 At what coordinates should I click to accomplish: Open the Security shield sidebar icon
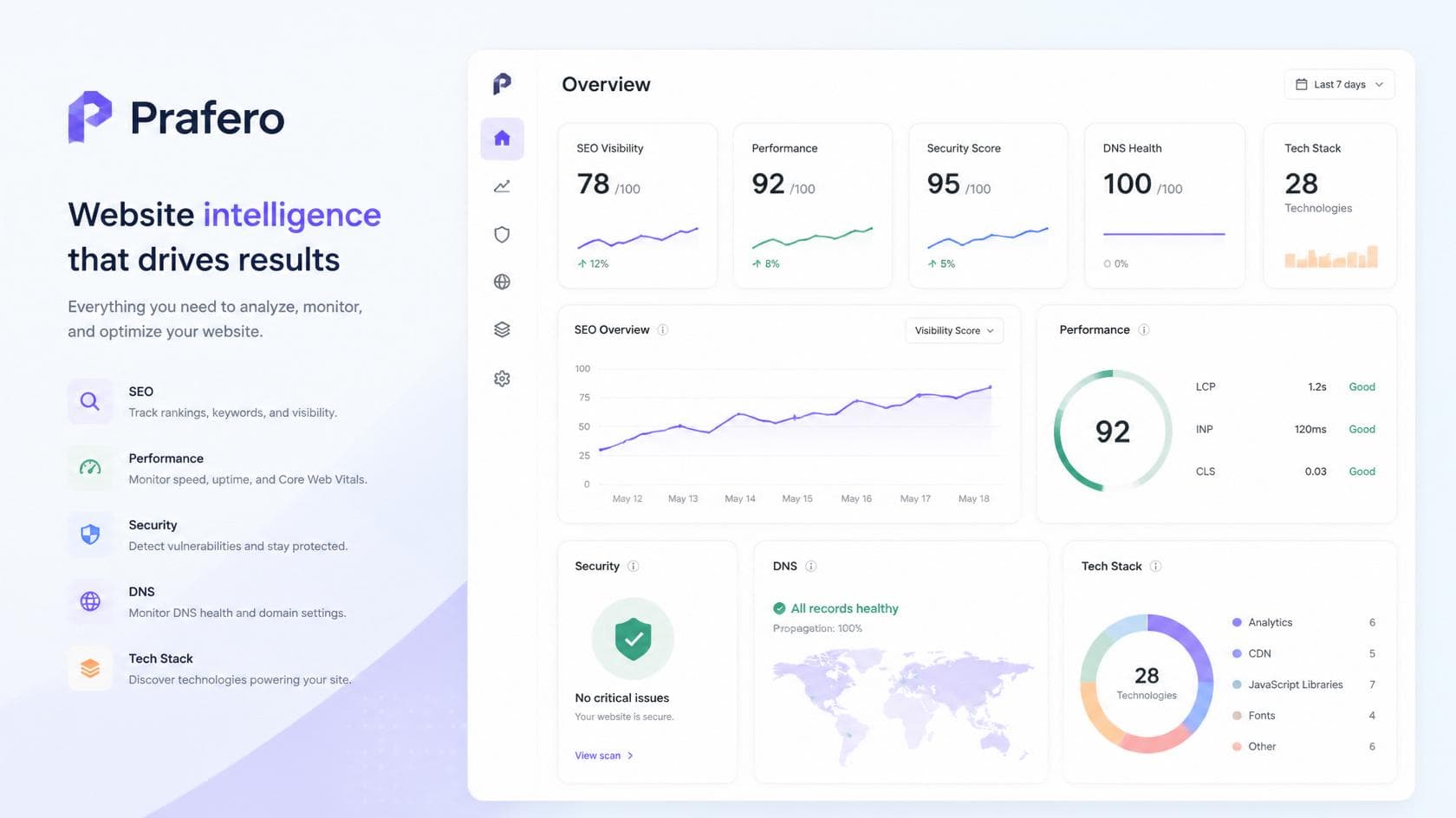(x=502, y=234)
